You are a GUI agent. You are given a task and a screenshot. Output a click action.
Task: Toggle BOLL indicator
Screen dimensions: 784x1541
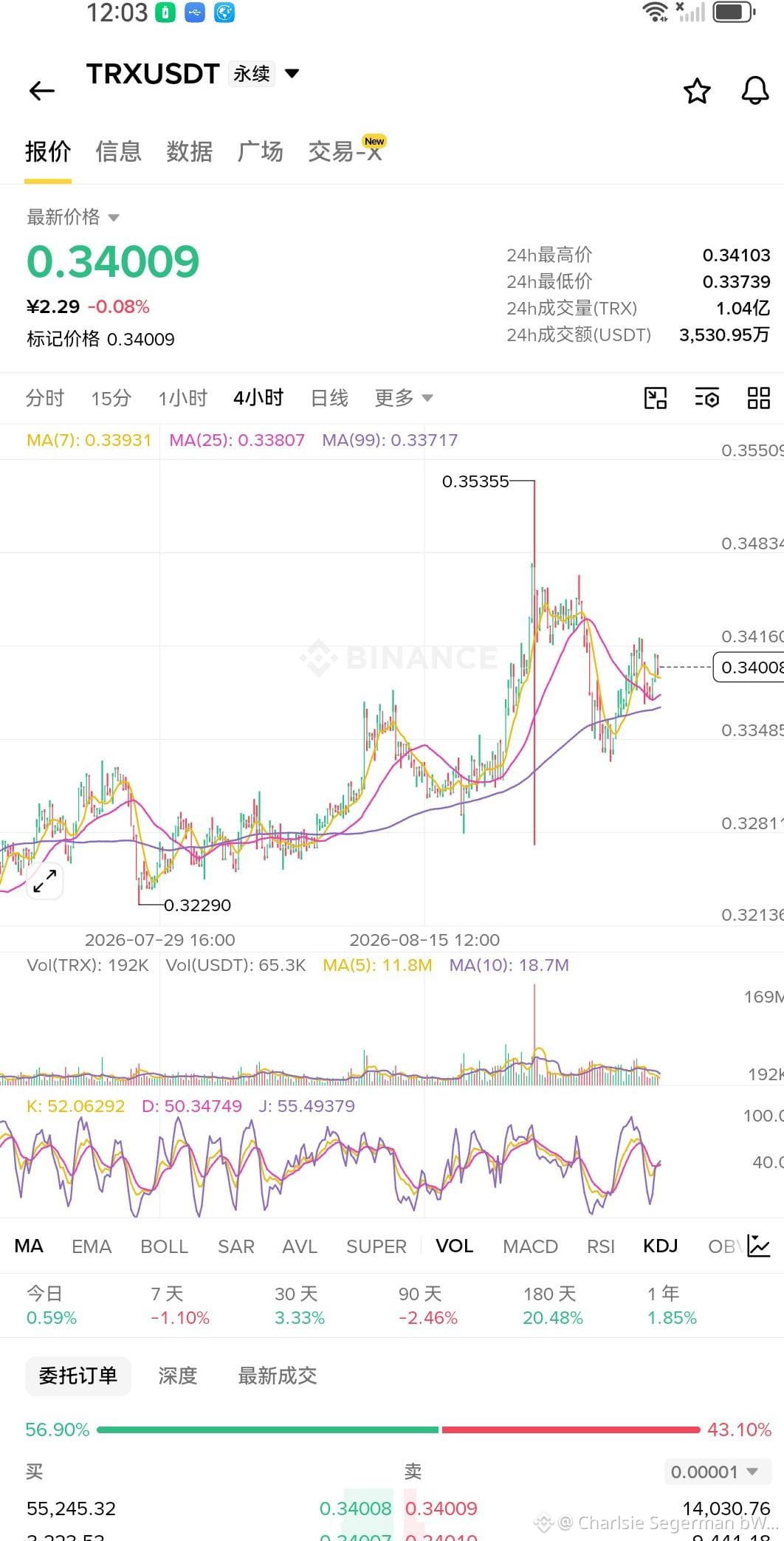165,1246
